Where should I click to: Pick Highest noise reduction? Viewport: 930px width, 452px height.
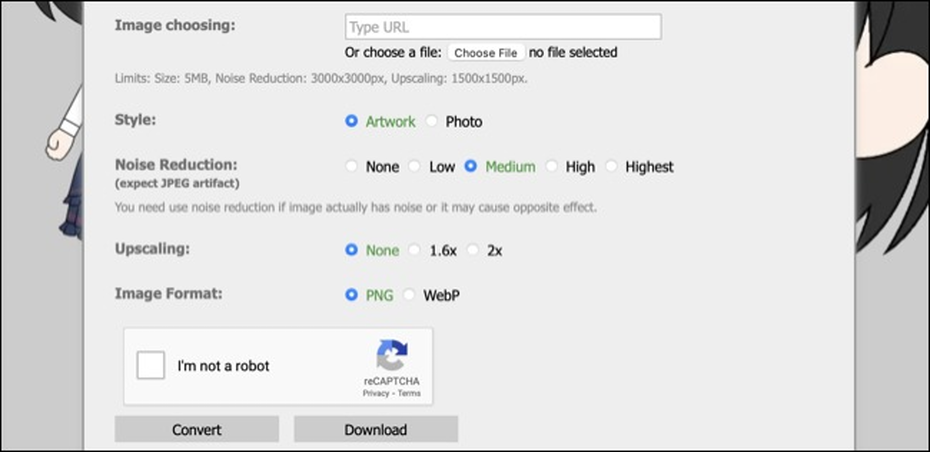pos(611,167)
